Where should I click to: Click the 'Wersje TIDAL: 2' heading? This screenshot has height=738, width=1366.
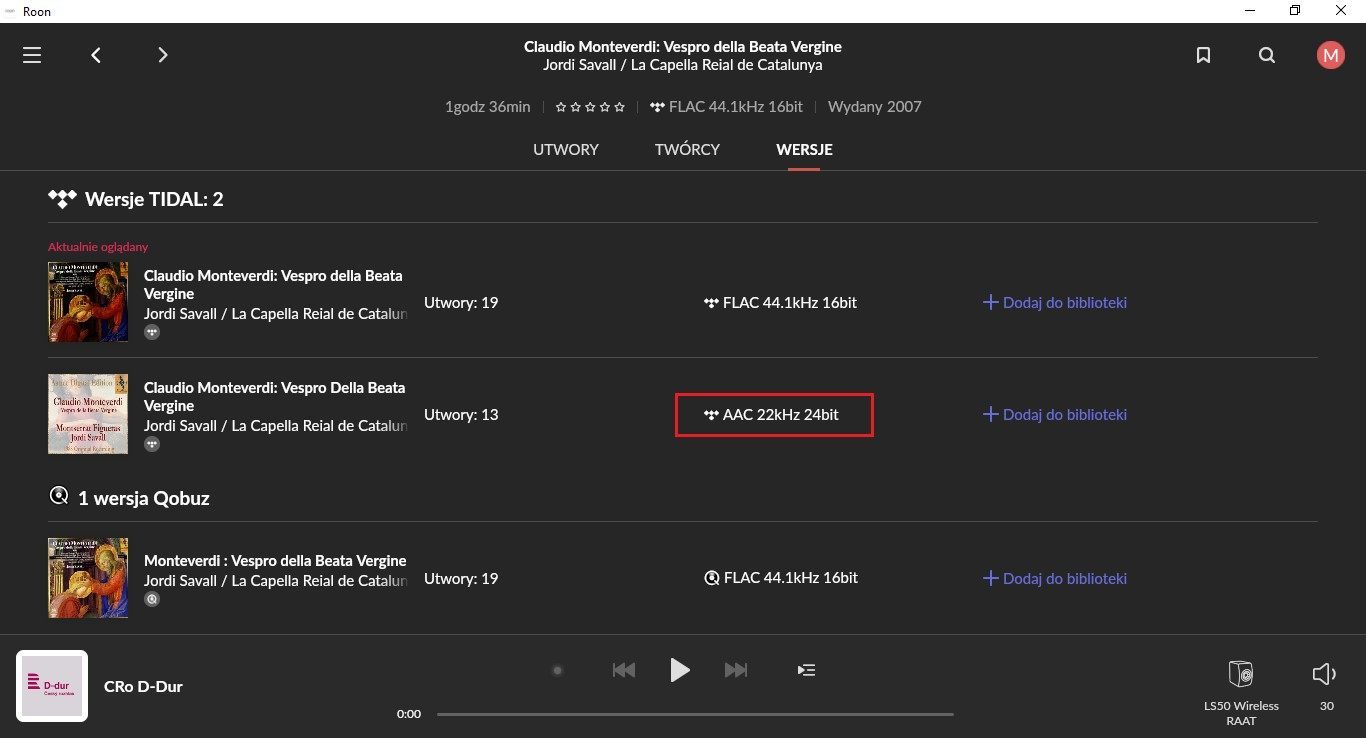[154, 199]
